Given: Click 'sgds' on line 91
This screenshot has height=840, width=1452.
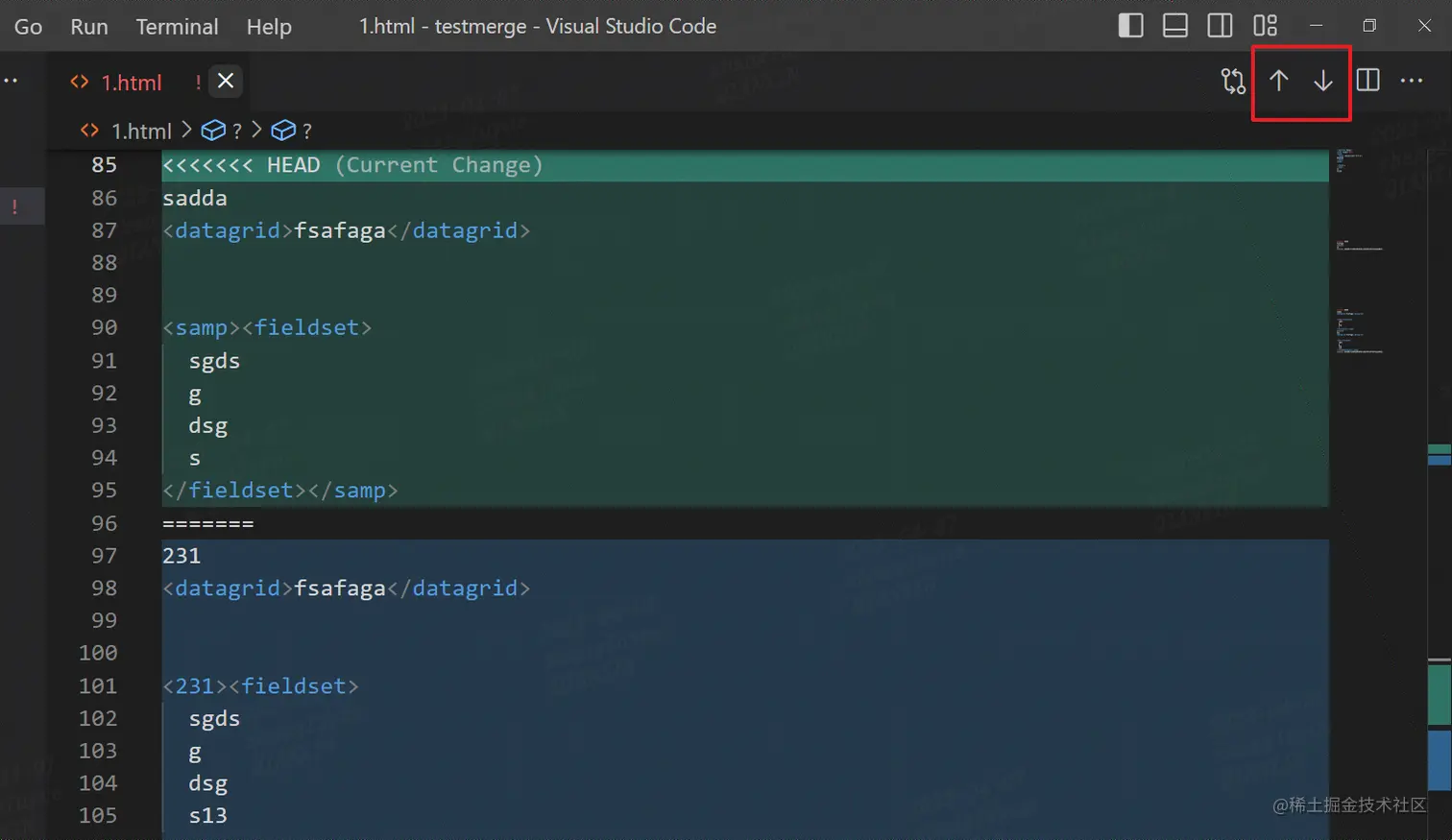Looking at the screenshot, I should tap(214, 361).
